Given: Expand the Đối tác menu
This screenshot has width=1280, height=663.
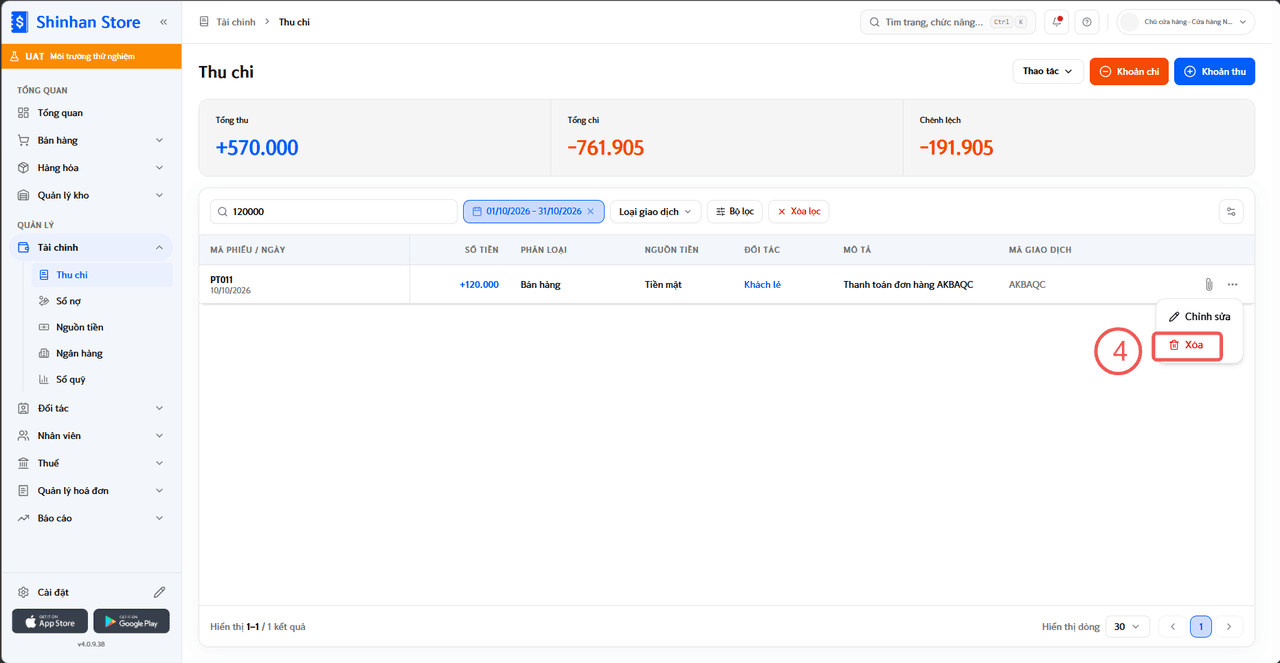Looking at the screenshot, I should (91, 408).
